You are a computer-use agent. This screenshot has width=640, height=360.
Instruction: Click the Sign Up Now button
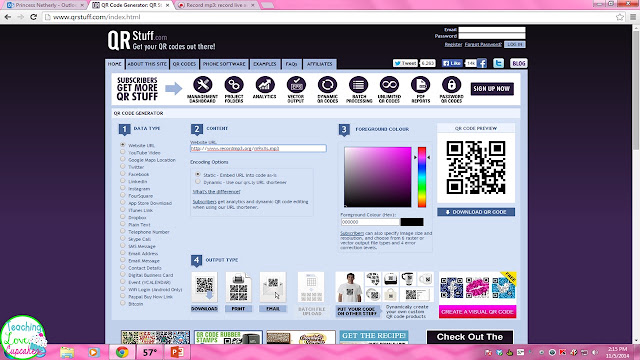492,89
